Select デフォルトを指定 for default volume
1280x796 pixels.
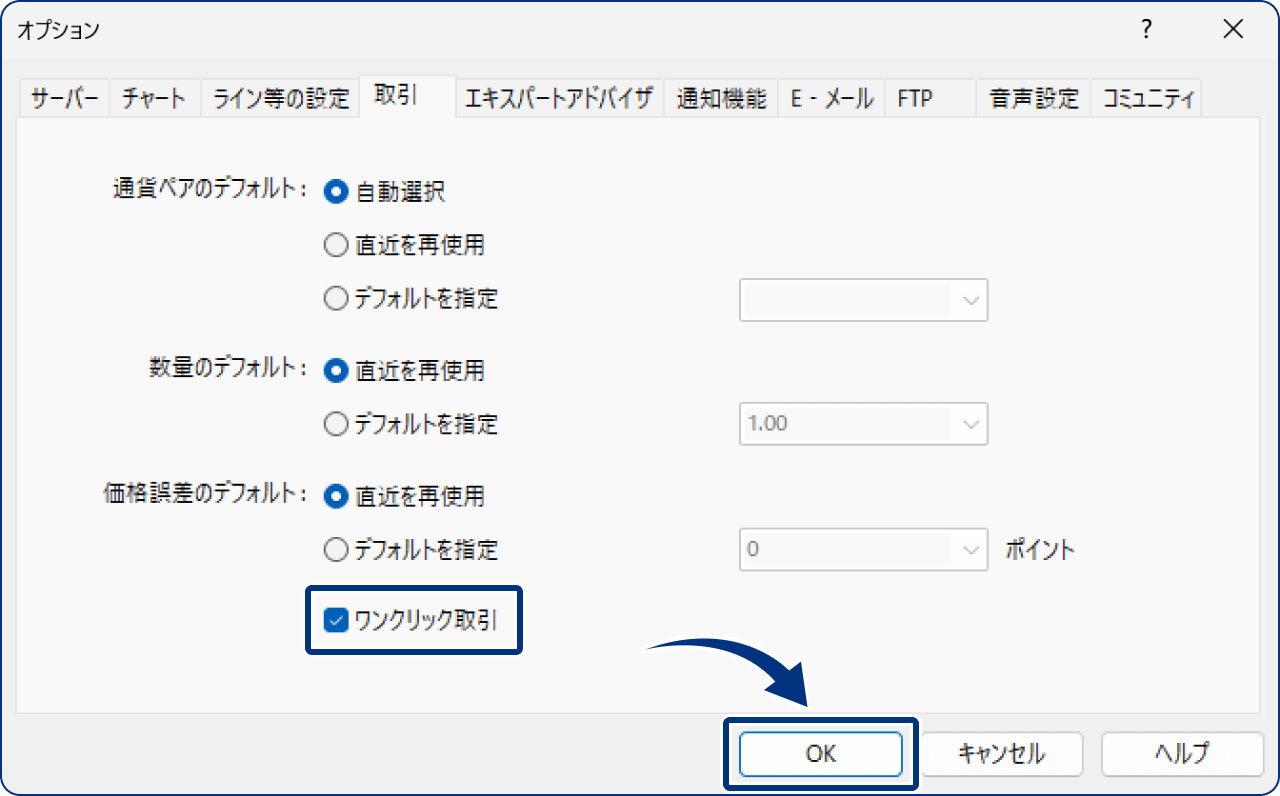336,424
